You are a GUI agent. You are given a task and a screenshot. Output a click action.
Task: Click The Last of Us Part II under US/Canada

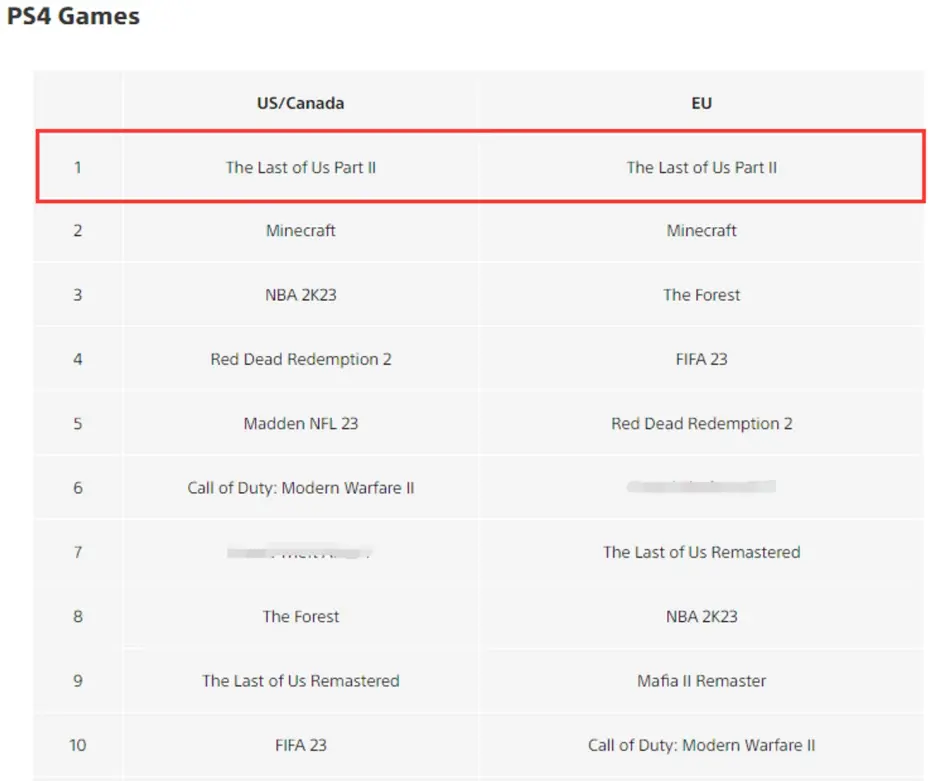(x=300, y=167)
